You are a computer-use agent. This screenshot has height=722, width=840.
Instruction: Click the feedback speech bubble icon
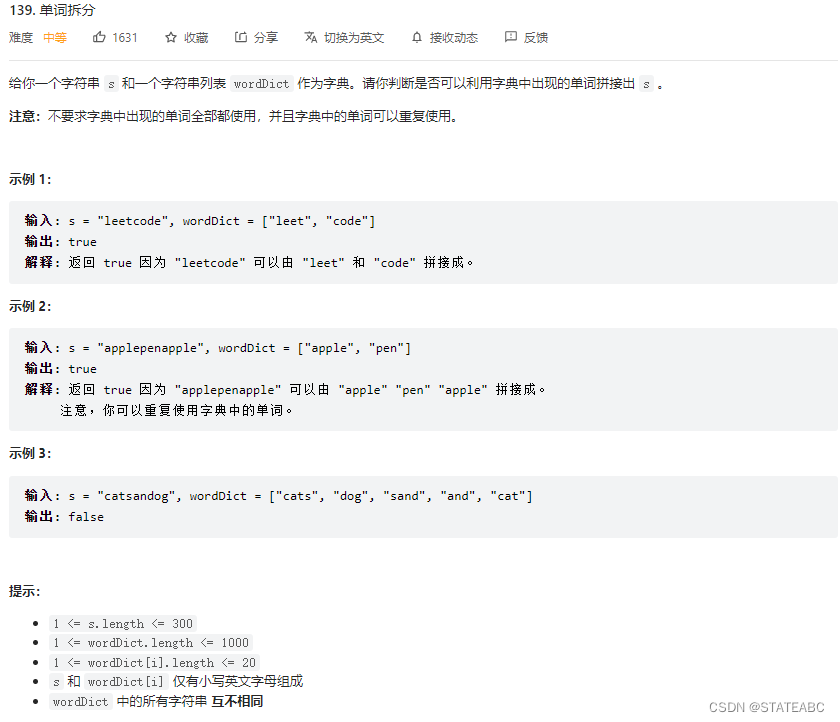point(511,37)
